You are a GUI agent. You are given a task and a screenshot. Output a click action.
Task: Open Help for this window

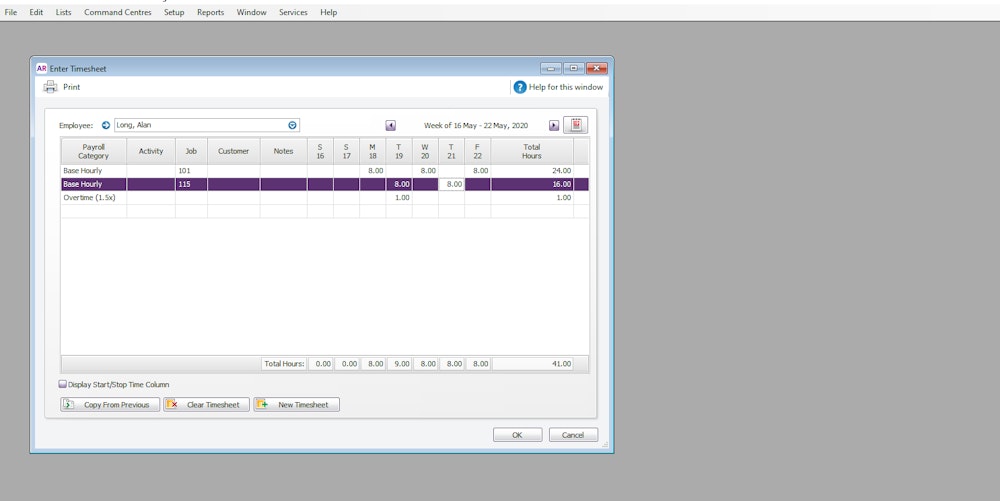520,87
